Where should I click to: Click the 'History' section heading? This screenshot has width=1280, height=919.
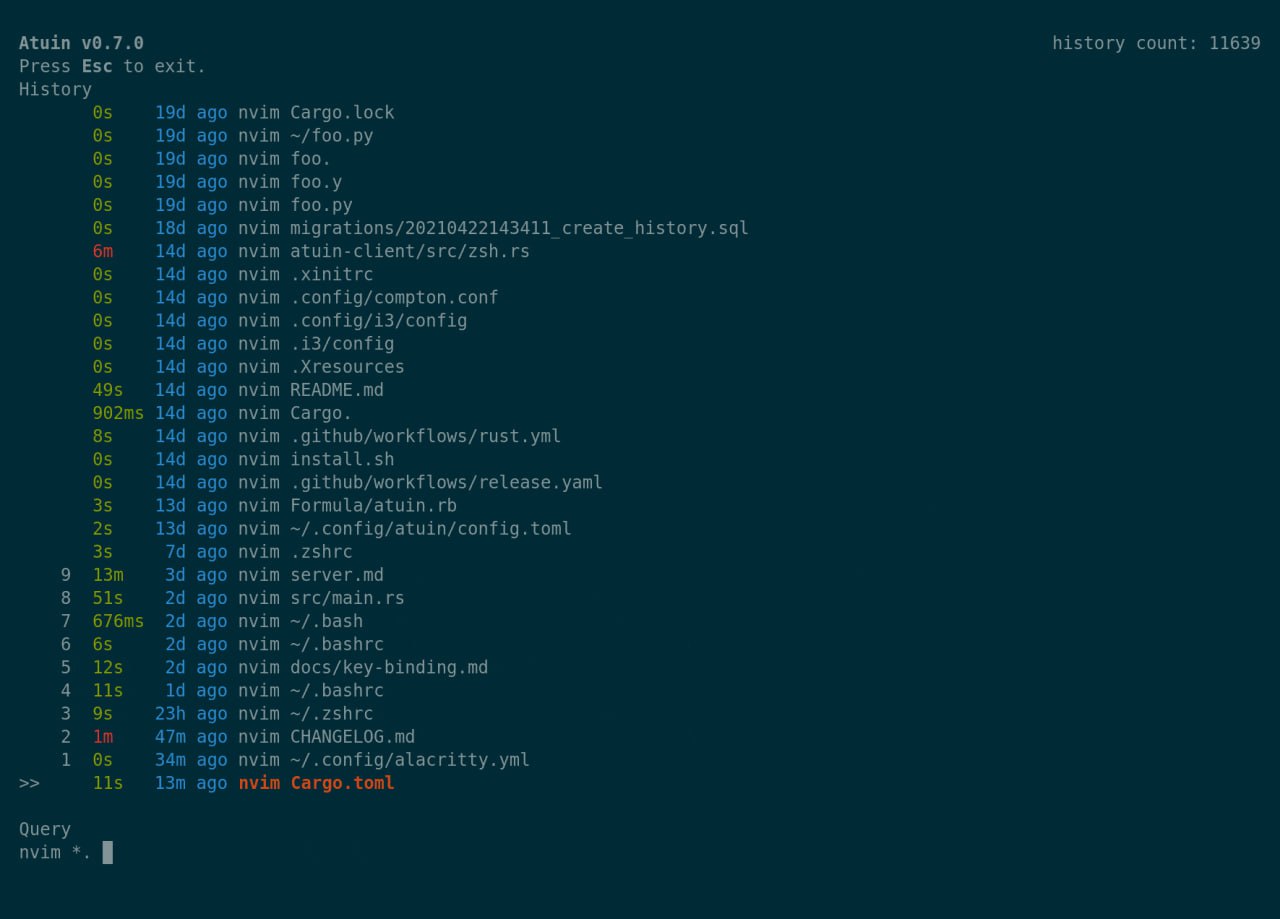click(x=55, y=89)
